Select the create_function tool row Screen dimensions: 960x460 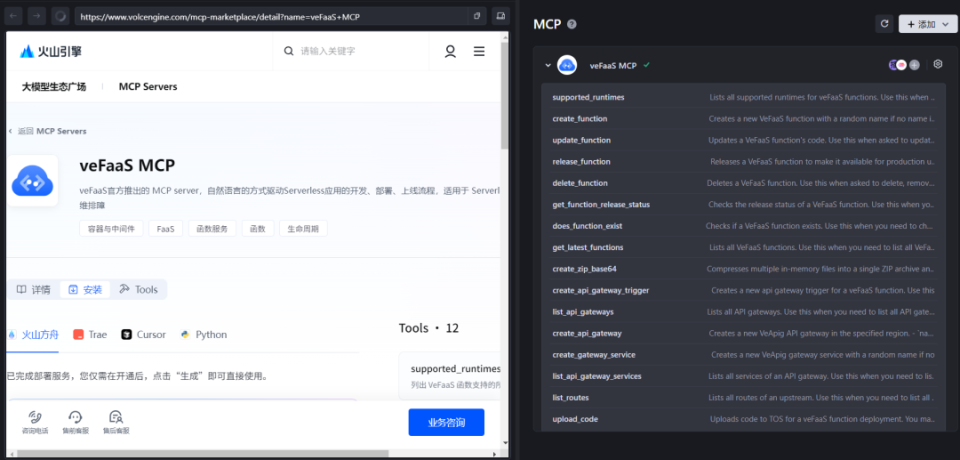(743, 119)
